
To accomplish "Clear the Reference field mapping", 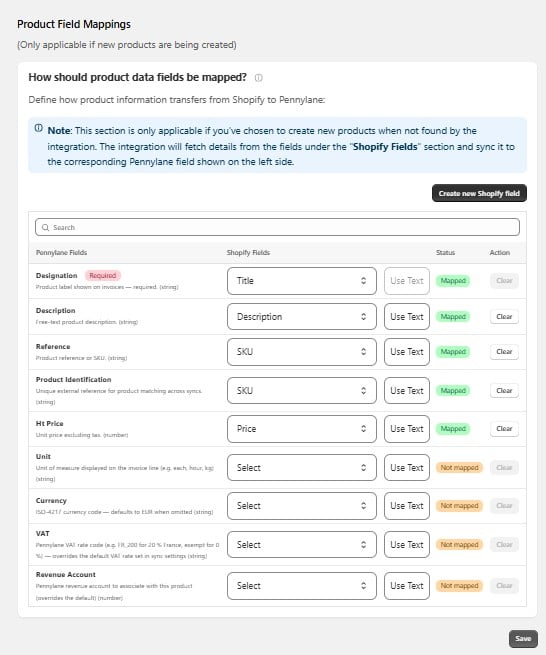I will point(504,352).
